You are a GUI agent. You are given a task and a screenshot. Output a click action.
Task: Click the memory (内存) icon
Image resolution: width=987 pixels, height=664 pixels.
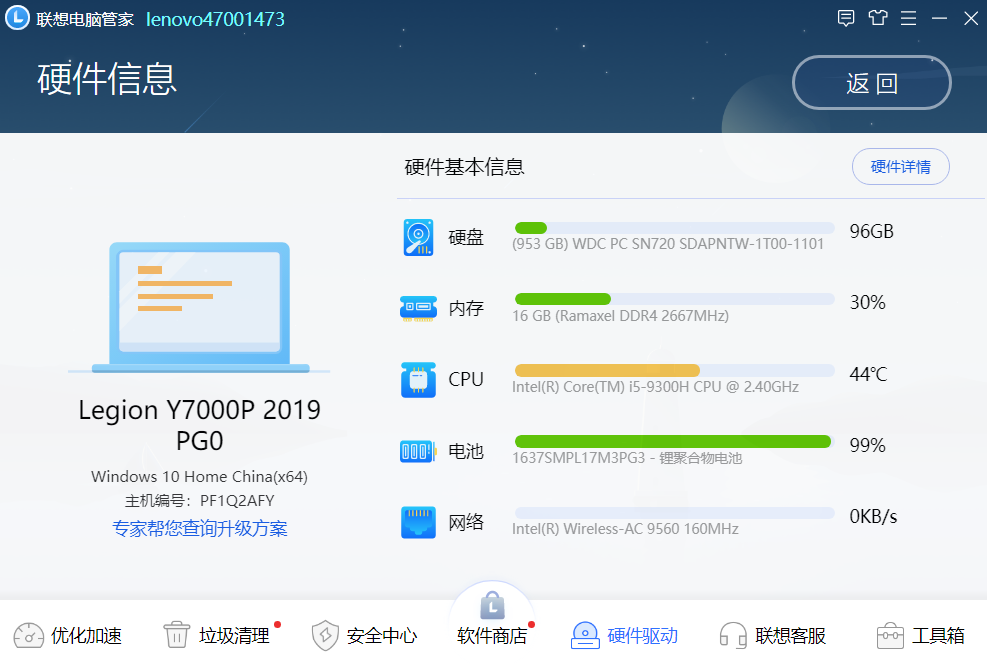[418, 308]
